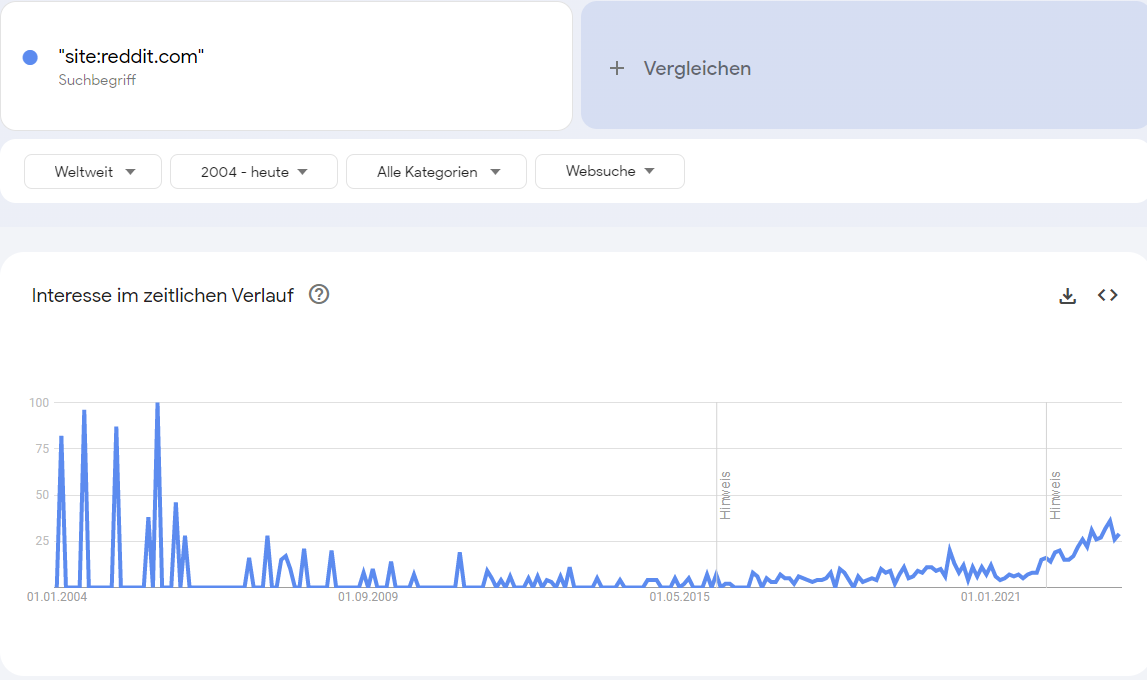Open the embed code icon for the chart
The image size is (1147, 680).
pyautogui.click(x=1107, y=295)
